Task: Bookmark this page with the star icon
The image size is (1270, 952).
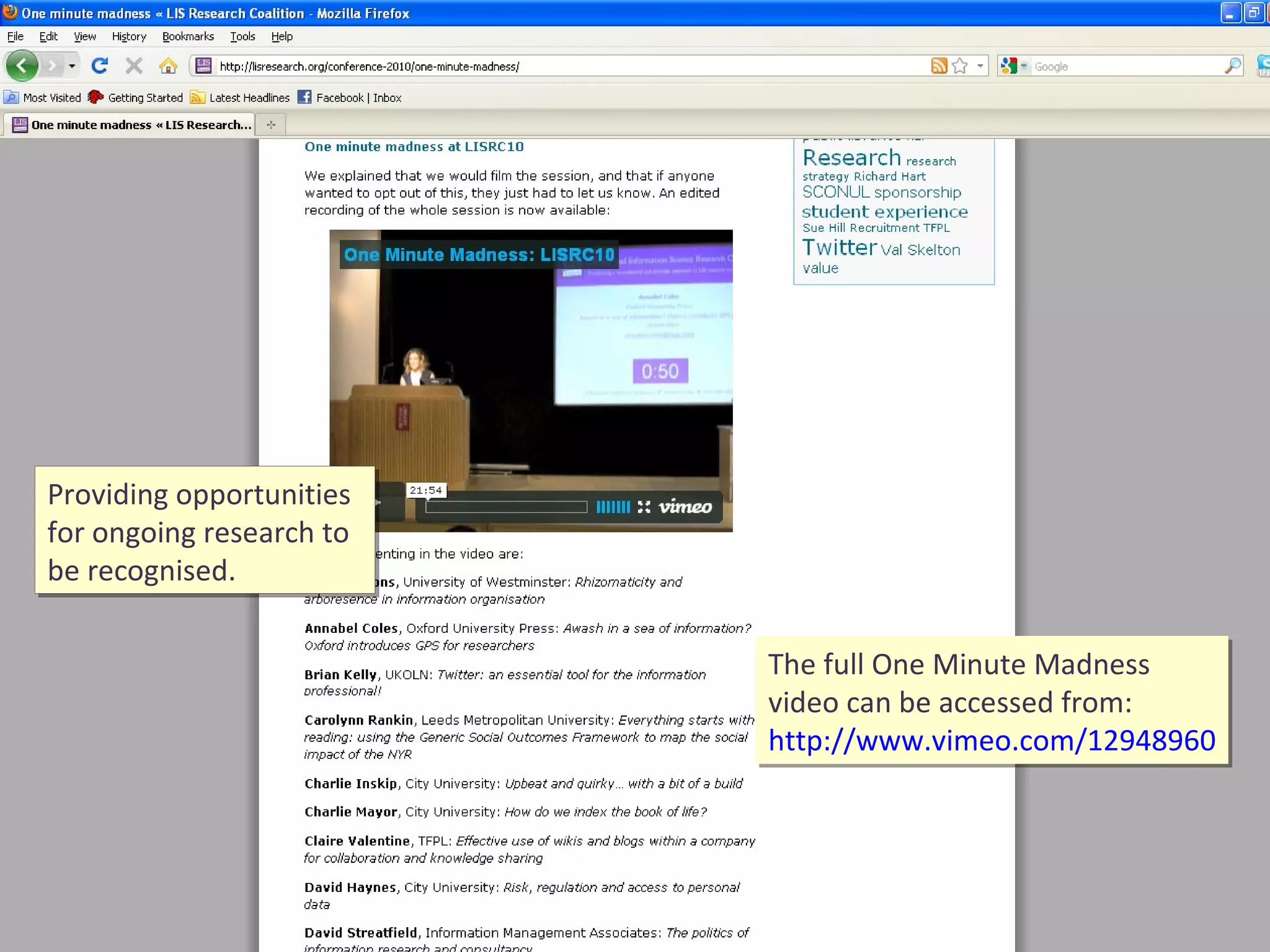Action: click(960, 66)
